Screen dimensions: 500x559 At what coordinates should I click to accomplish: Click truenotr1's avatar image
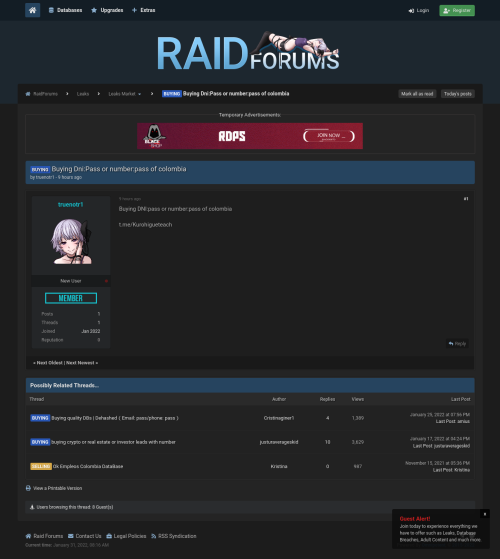(71, 241)
